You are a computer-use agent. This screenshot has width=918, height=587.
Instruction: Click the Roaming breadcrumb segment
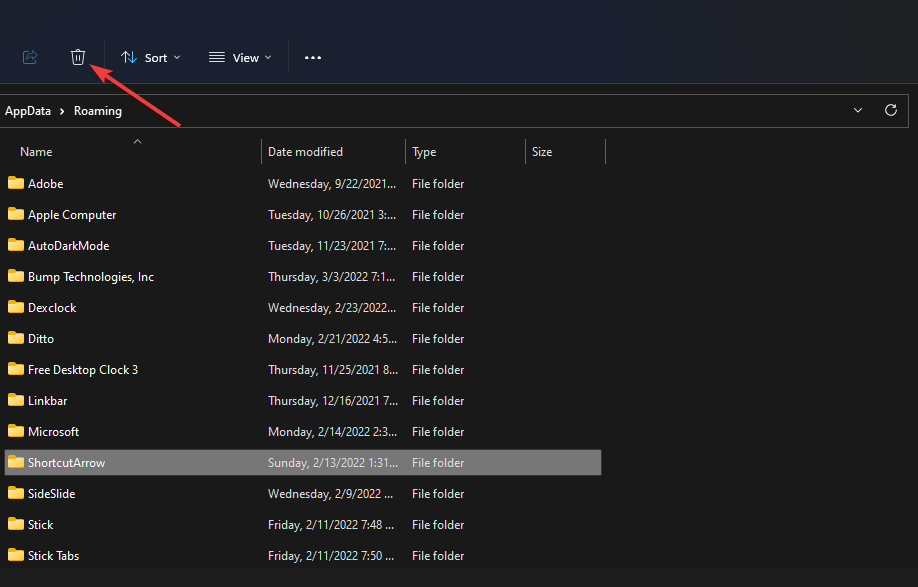pos(98,111)
